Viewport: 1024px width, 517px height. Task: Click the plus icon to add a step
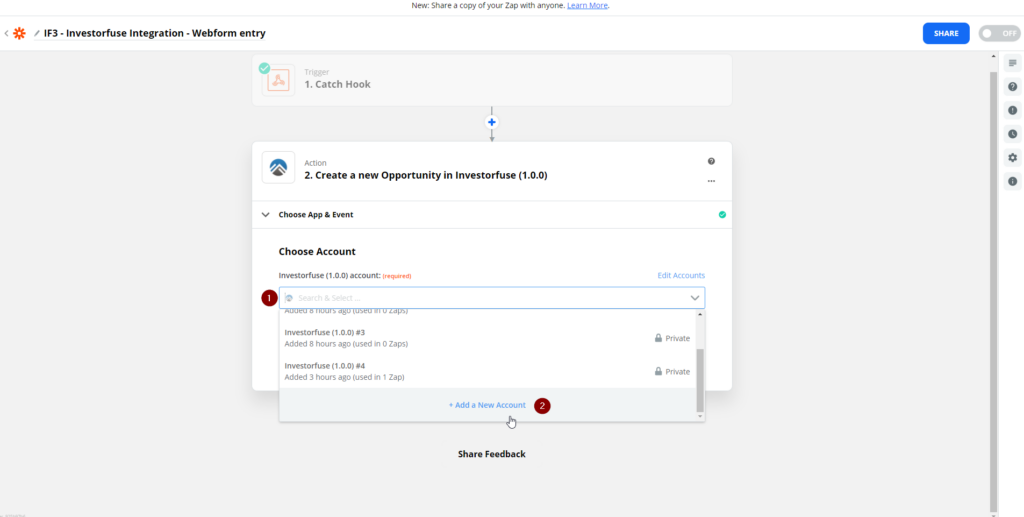pos(492,122)
